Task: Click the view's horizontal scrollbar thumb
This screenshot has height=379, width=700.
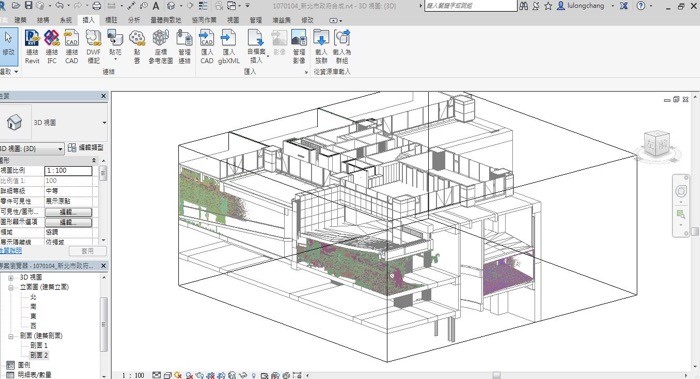Action: [496, 375]
